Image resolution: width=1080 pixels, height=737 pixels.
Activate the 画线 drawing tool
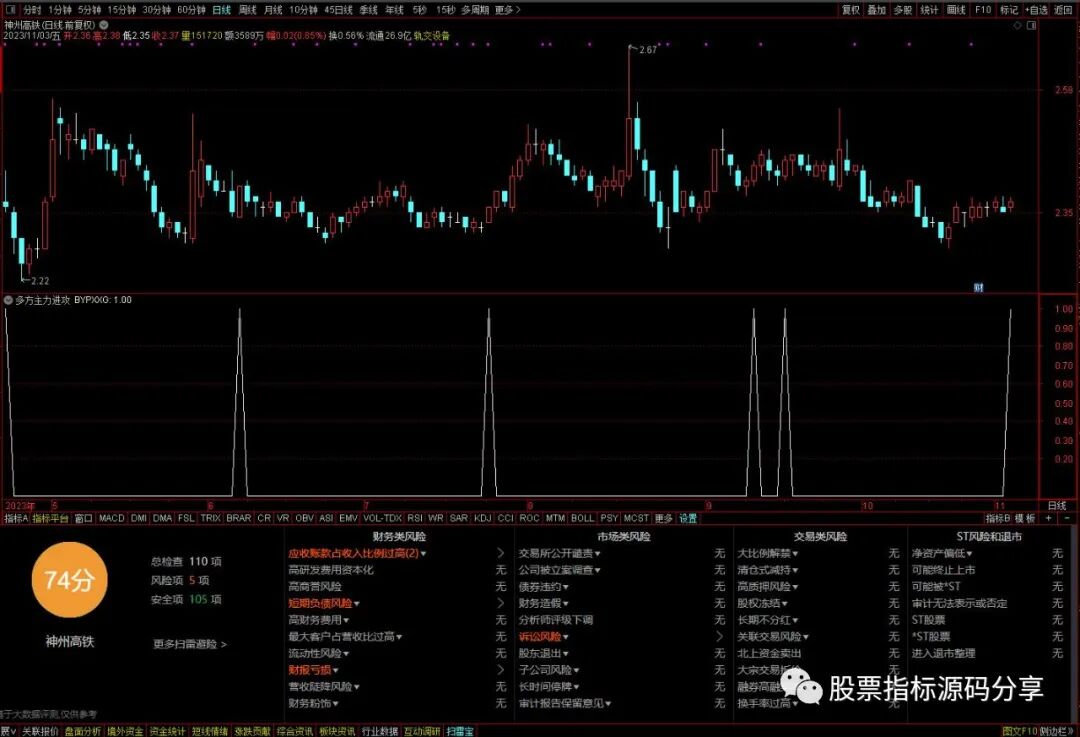[x=955, y=10]
